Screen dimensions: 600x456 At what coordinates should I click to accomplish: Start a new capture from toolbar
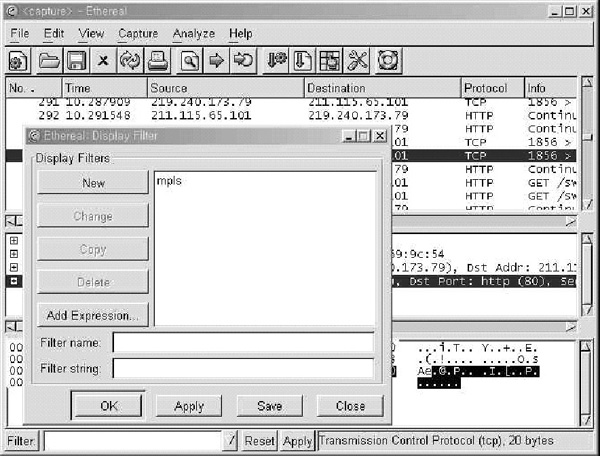tap(18, 61)
